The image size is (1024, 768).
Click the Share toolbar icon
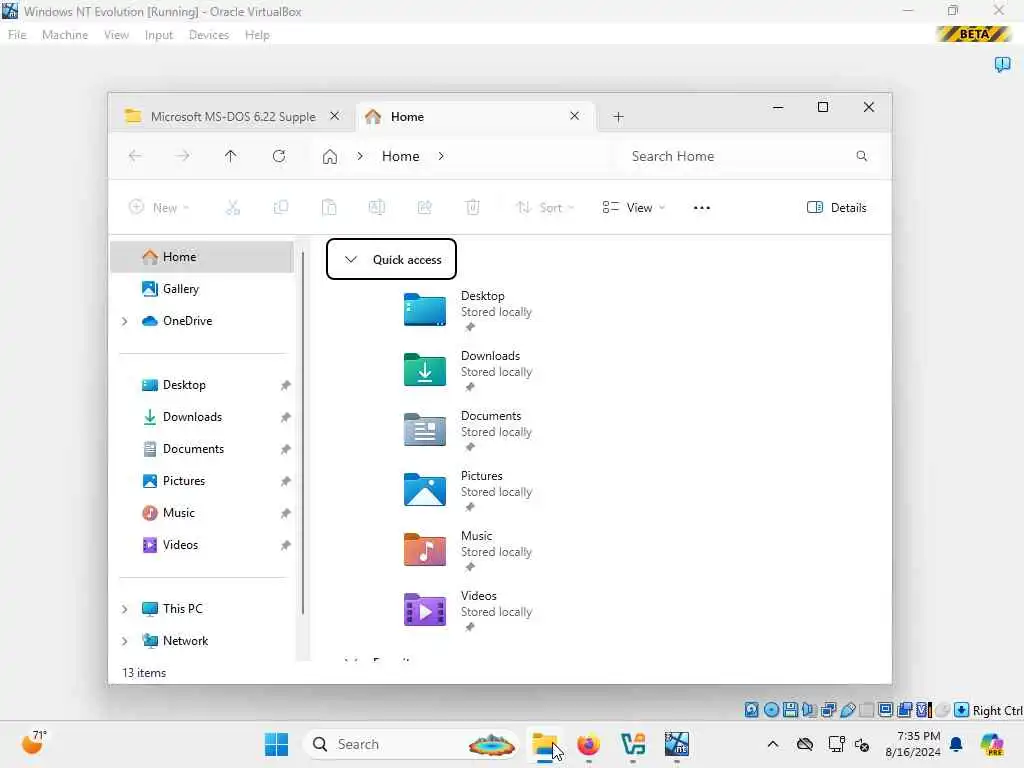click(424, 208)
